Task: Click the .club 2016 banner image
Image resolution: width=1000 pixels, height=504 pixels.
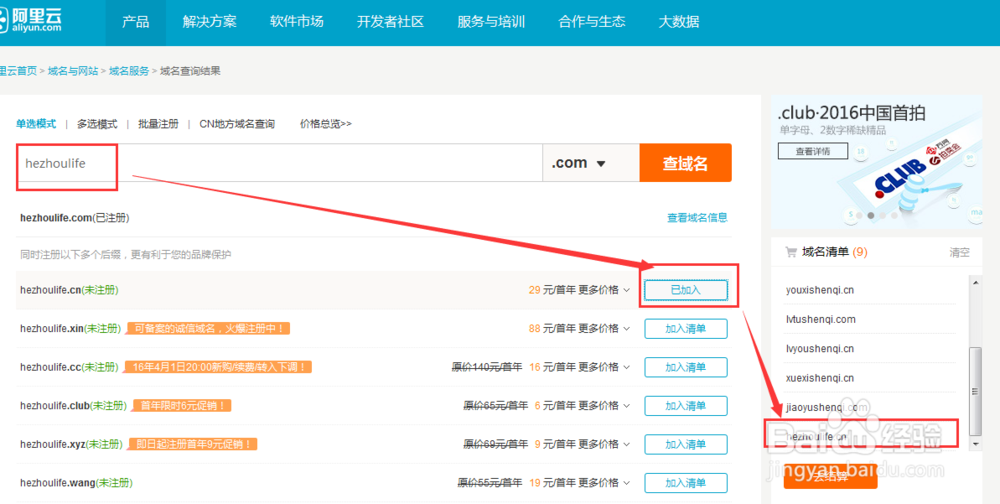Action: (877, 162)
